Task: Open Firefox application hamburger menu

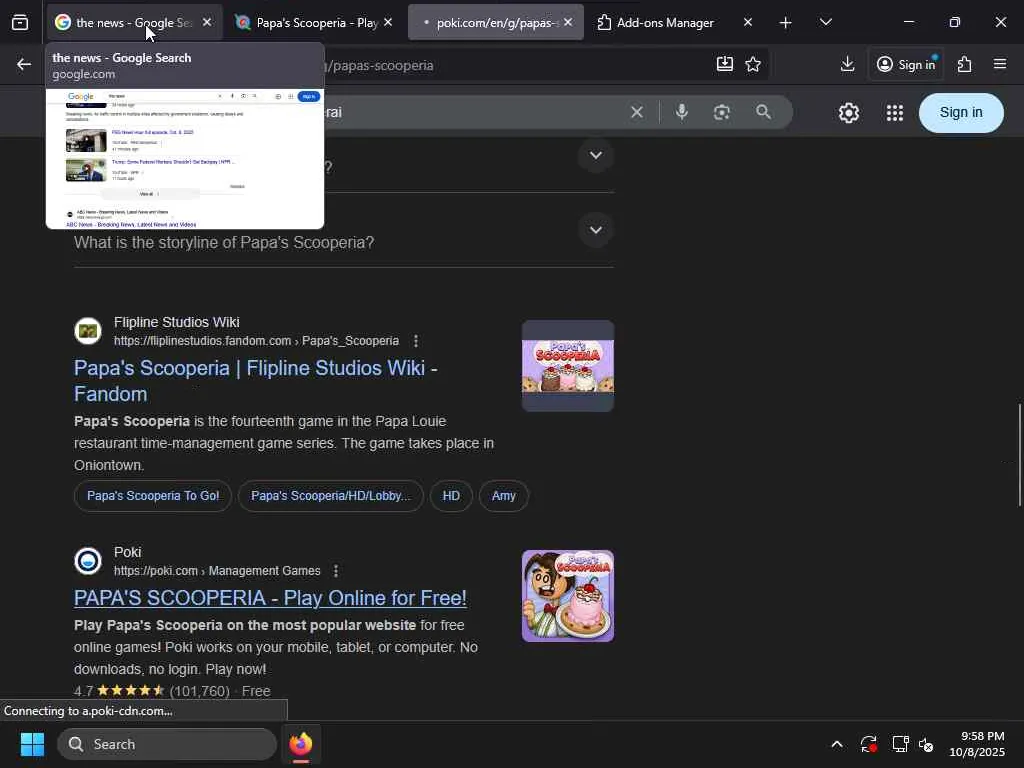Action: click(x=1000, y=64)
